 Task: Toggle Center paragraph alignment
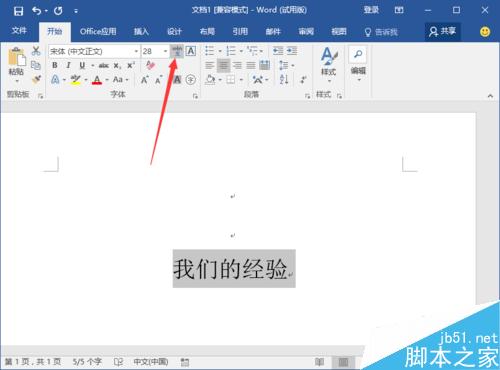point(223,65)
